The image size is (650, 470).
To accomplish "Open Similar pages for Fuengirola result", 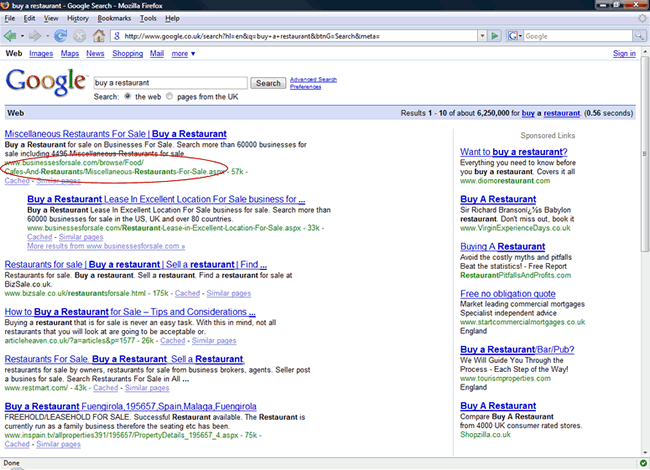I will 58,444.
